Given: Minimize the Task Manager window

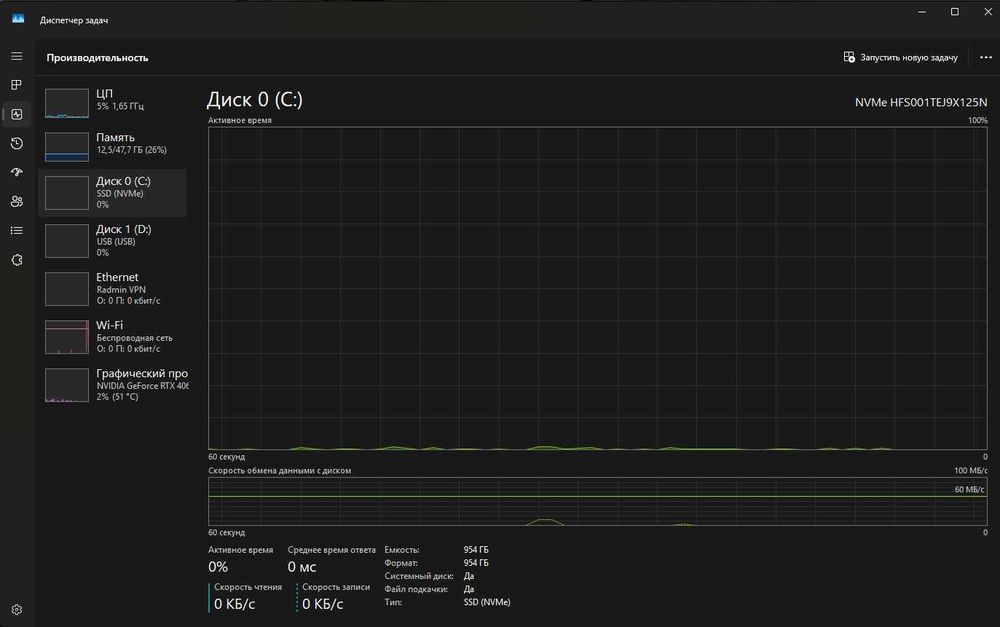Looking at the screenshot, I should 922,11.
